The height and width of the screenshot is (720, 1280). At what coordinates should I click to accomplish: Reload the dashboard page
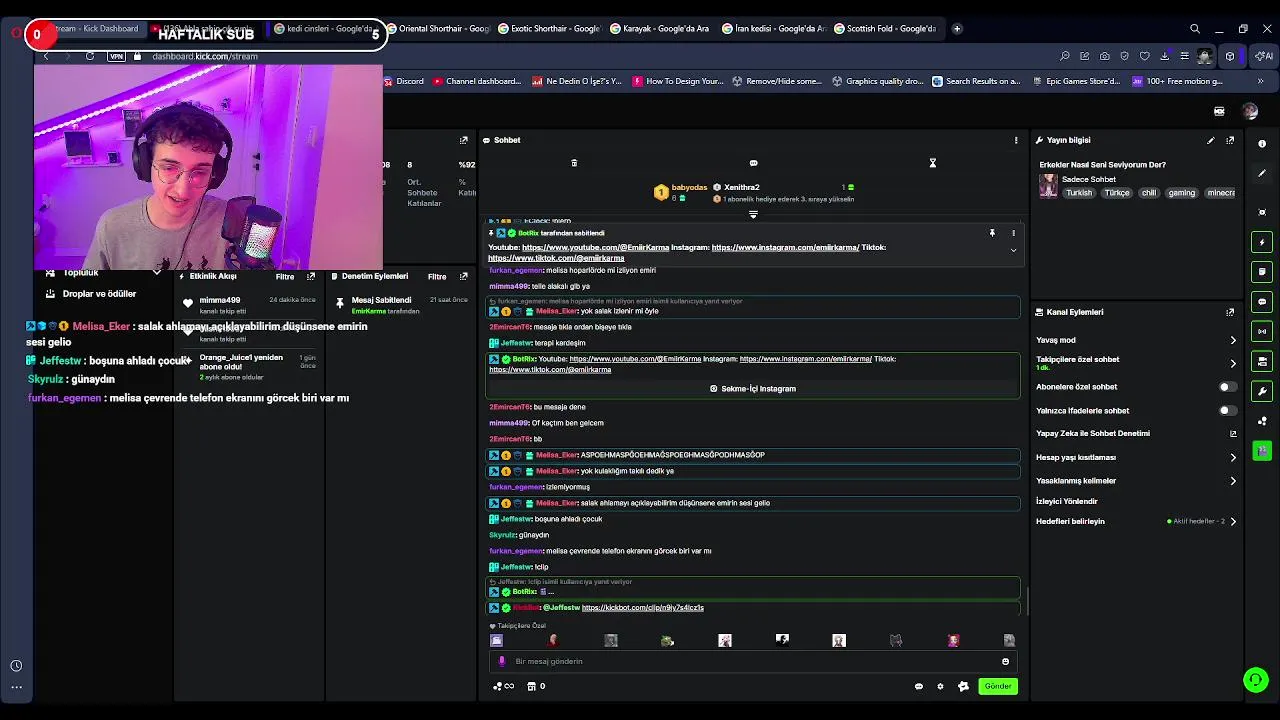click(90, 56)
